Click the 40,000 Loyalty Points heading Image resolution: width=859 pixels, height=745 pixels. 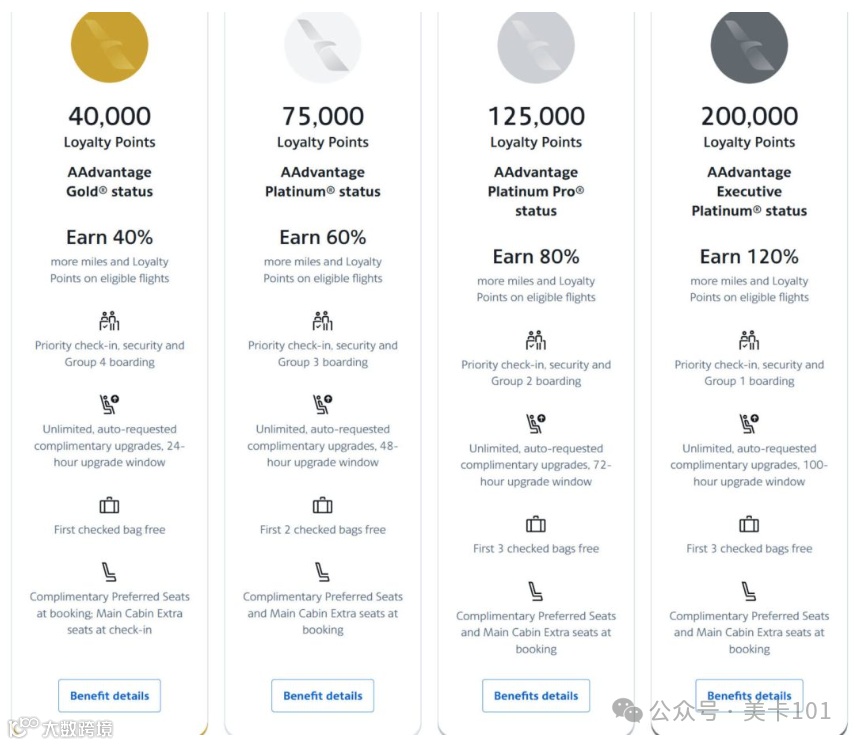click(110, 117)
